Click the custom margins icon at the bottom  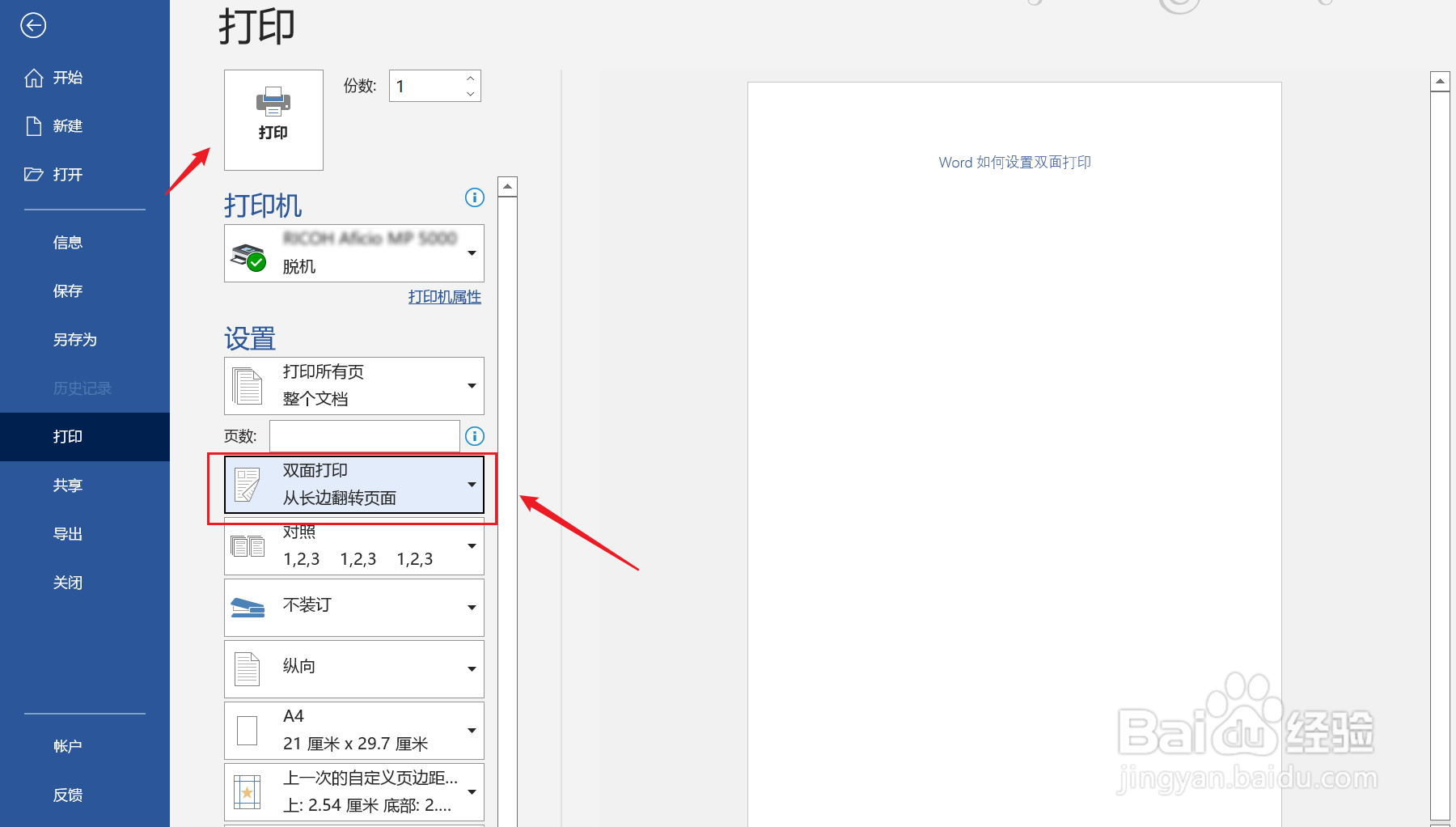tap(248, 791)
